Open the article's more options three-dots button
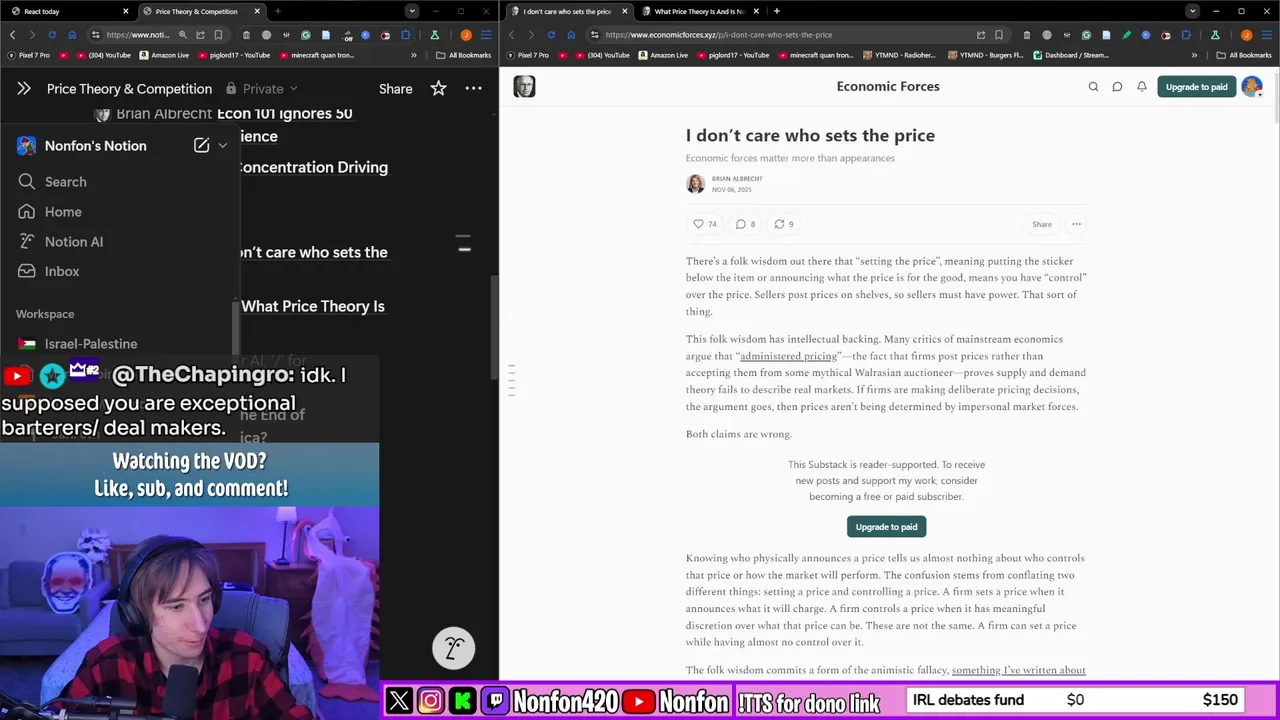The image size is (1280, 720). pyautogui.click(x=1076, y=224)
